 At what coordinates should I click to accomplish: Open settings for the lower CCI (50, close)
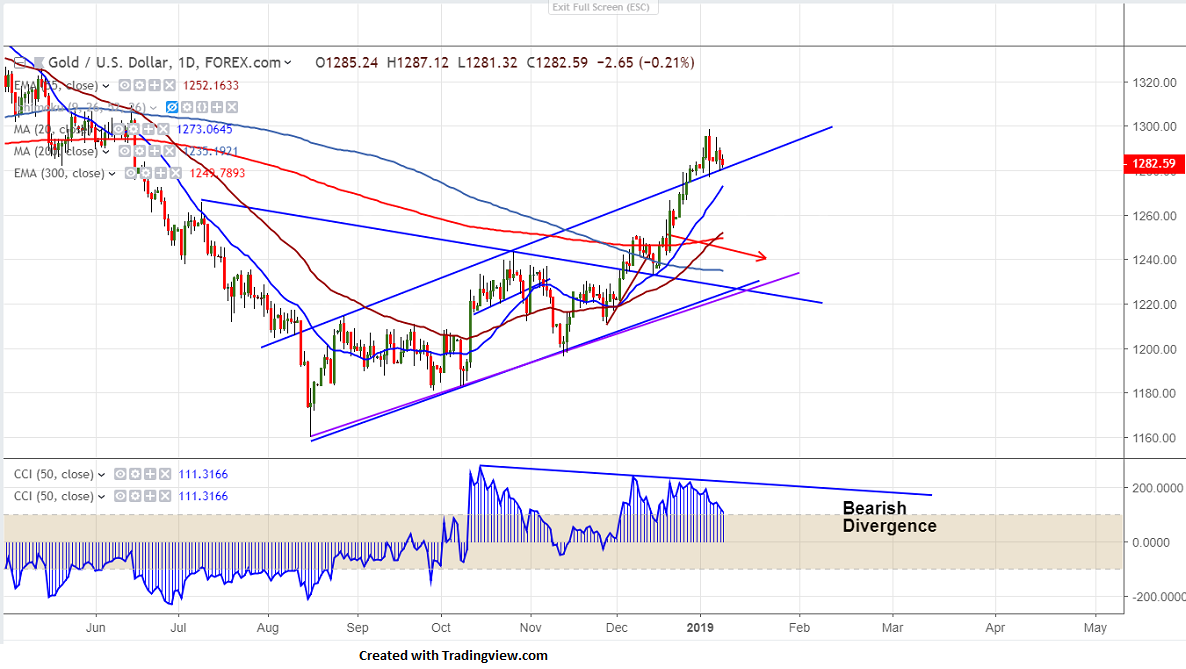(x=135, y=496)
